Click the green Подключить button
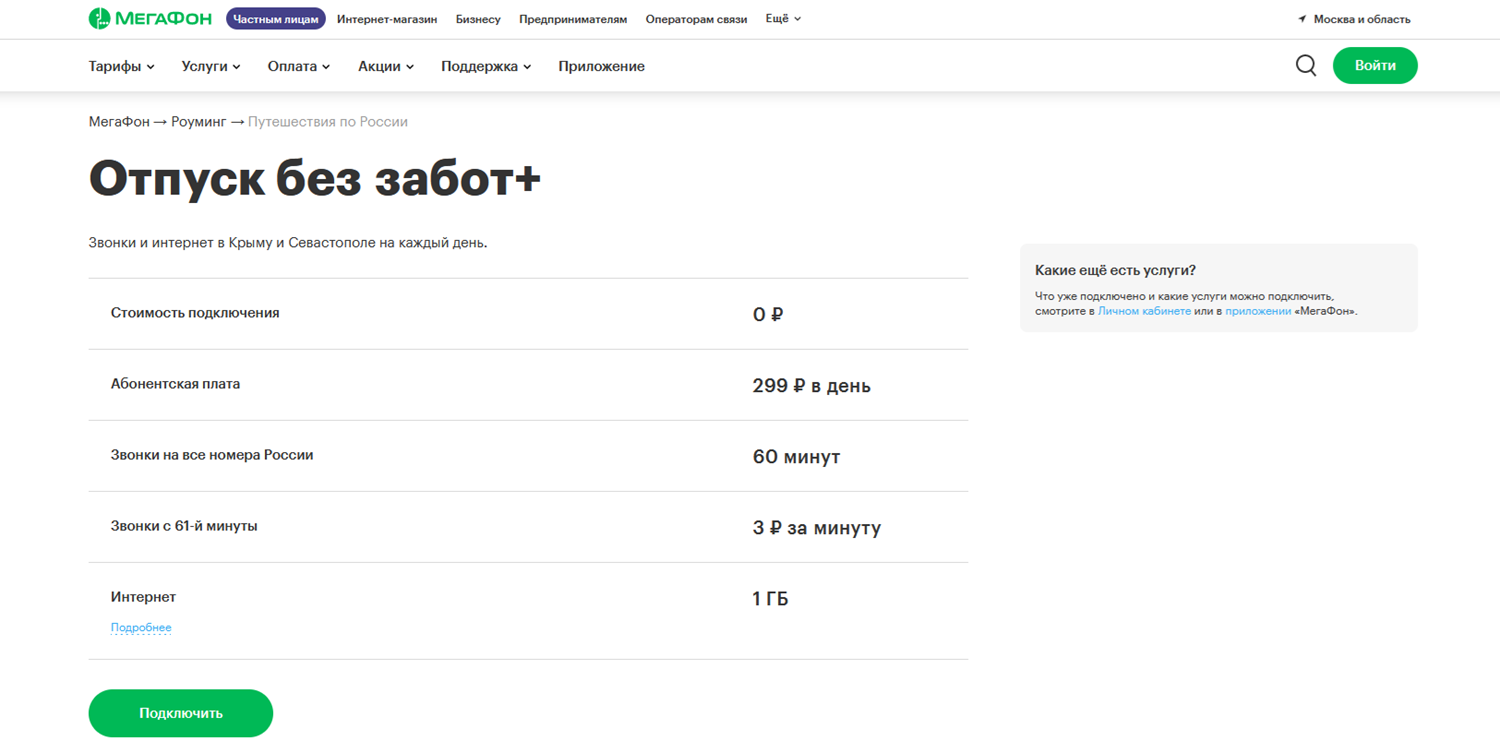The image size is (1500, 753). point(181,713)
